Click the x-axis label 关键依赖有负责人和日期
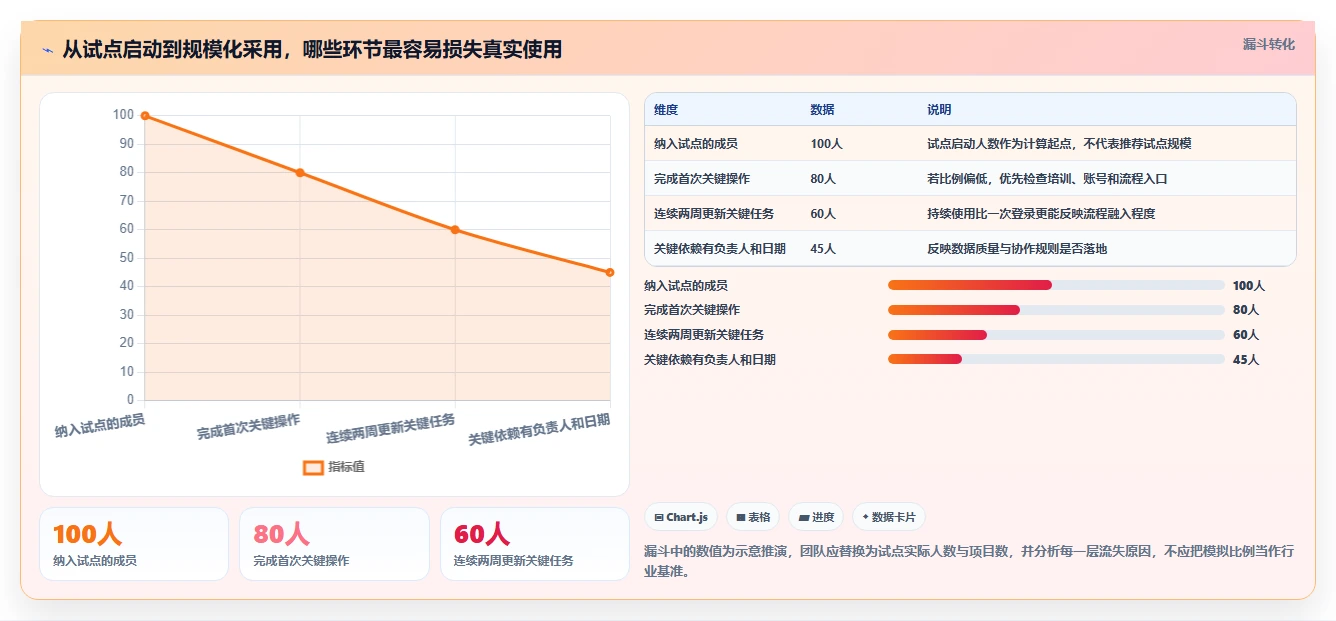The height and width of the screenshot is (621, 1336). tap(540, 429)
